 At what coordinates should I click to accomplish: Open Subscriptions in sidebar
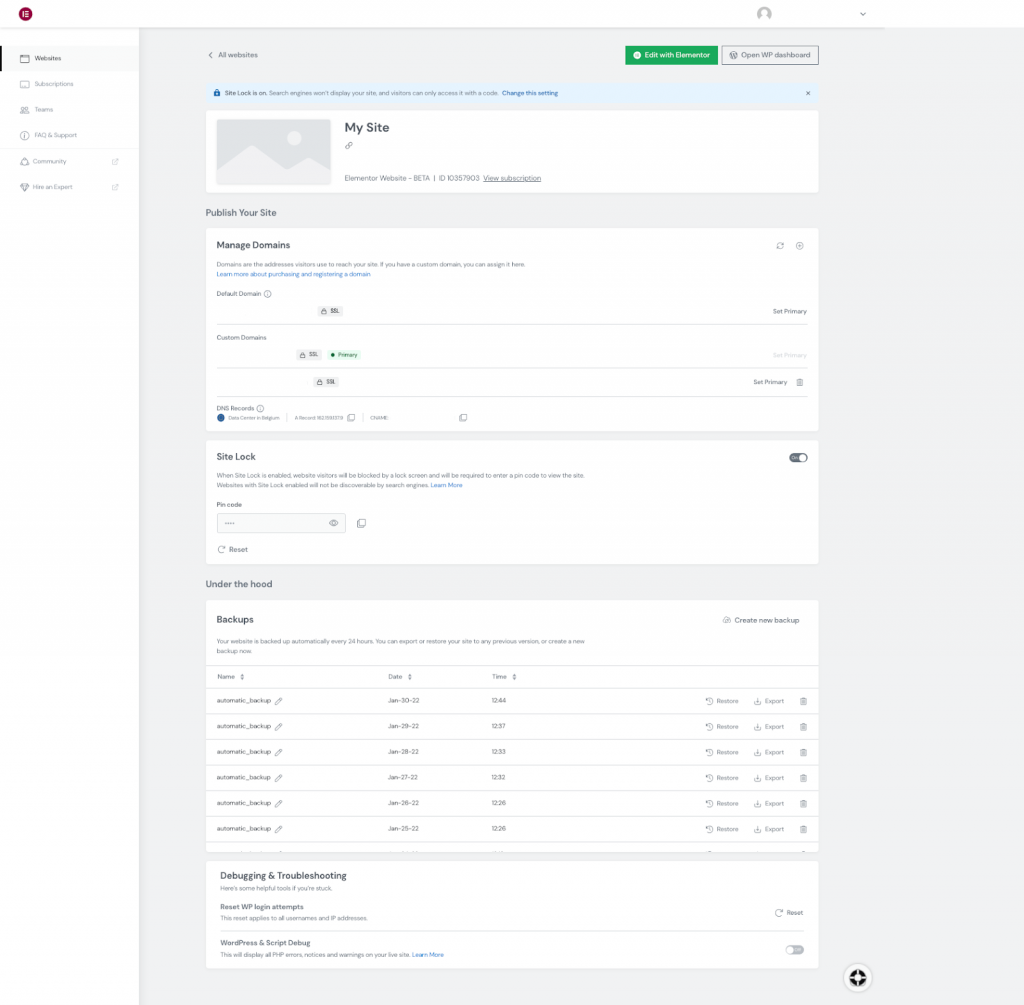click(x=53, y=84)
